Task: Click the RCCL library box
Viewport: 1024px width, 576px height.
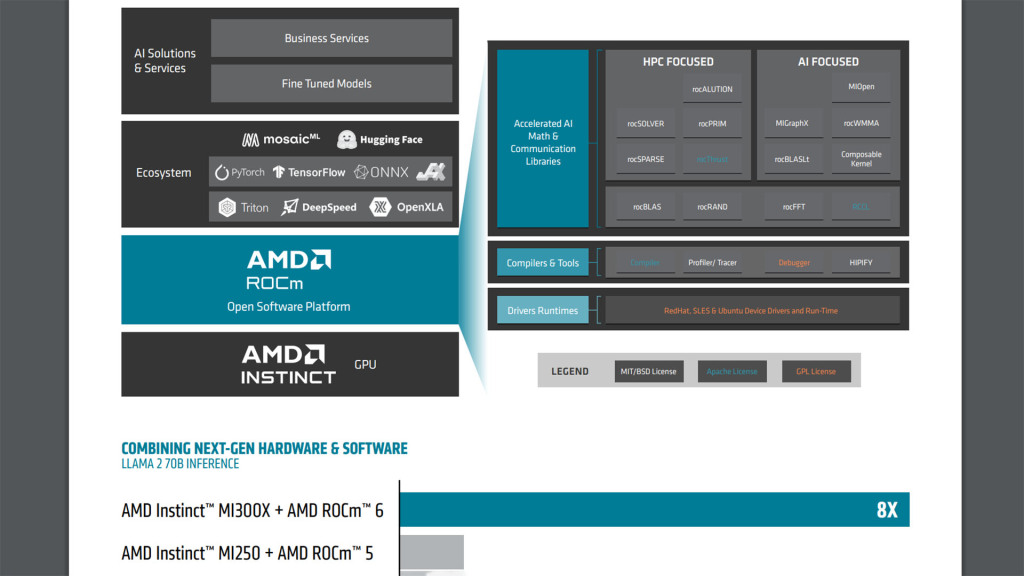Action: click(x=861, y=206)
